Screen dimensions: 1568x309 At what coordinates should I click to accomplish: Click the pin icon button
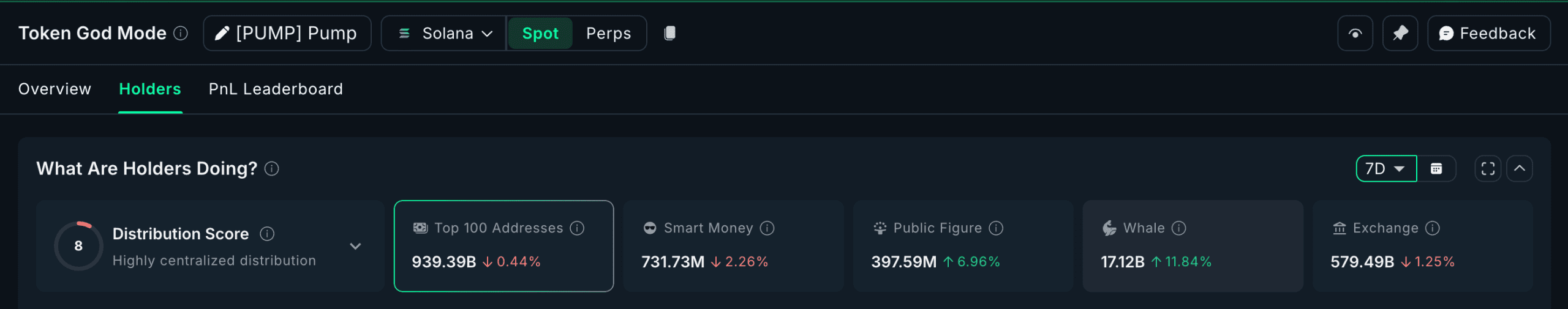pos(1400,34)
